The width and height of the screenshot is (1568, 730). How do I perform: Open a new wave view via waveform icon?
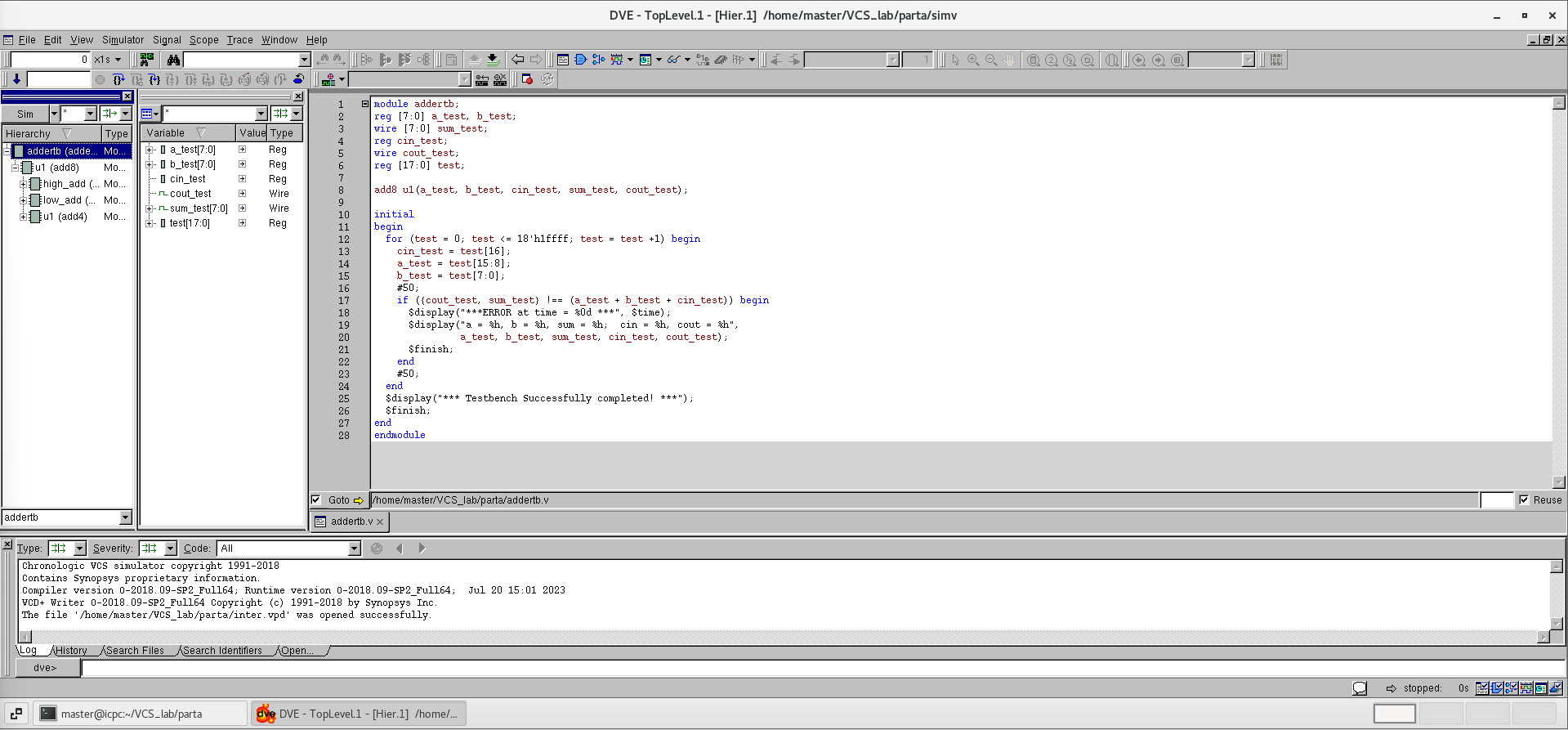coord(617,60)
